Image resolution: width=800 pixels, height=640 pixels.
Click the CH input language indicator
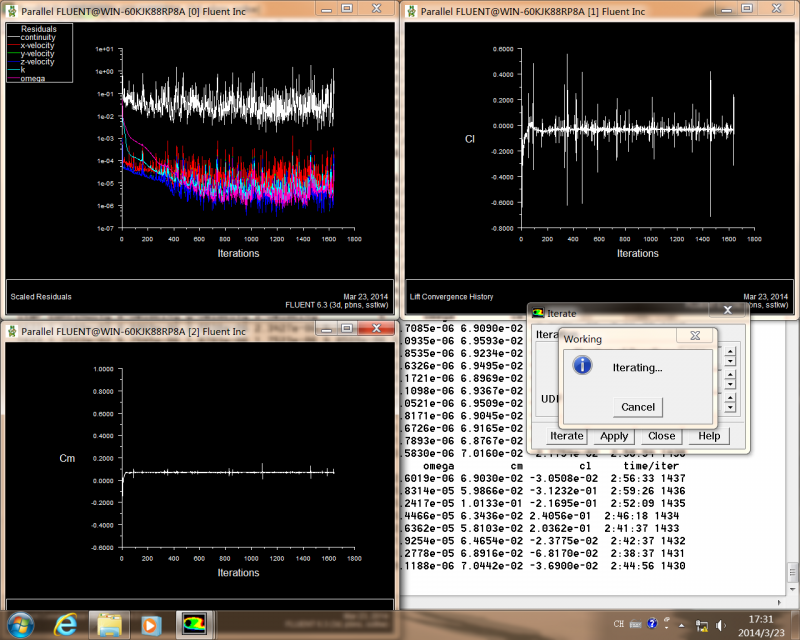tap(619, 625)
